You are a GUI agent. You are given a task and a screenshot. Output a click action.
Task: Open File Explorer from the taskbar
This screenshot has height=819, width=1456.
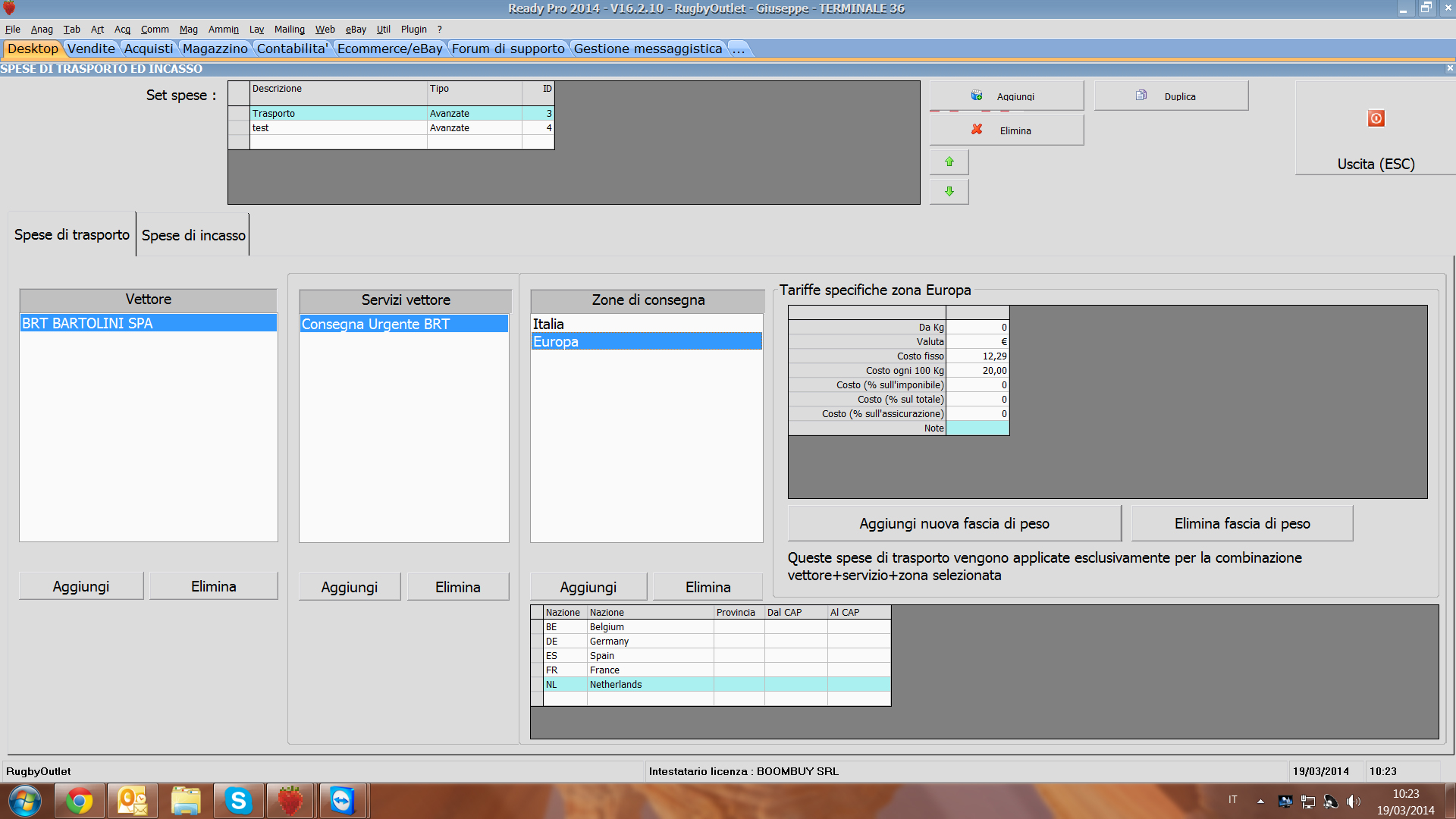(x=186, y=801)
